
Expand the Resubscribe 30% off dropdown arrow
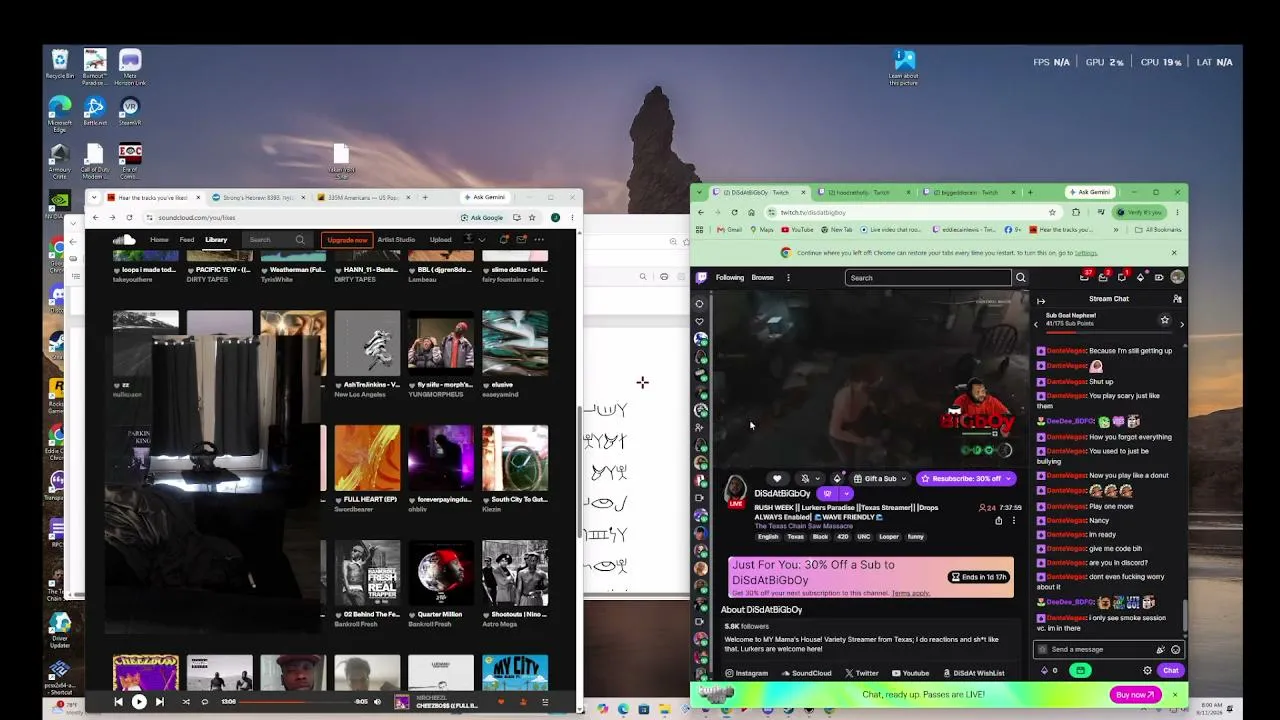pyautogui.click(x=1008, y=479)
